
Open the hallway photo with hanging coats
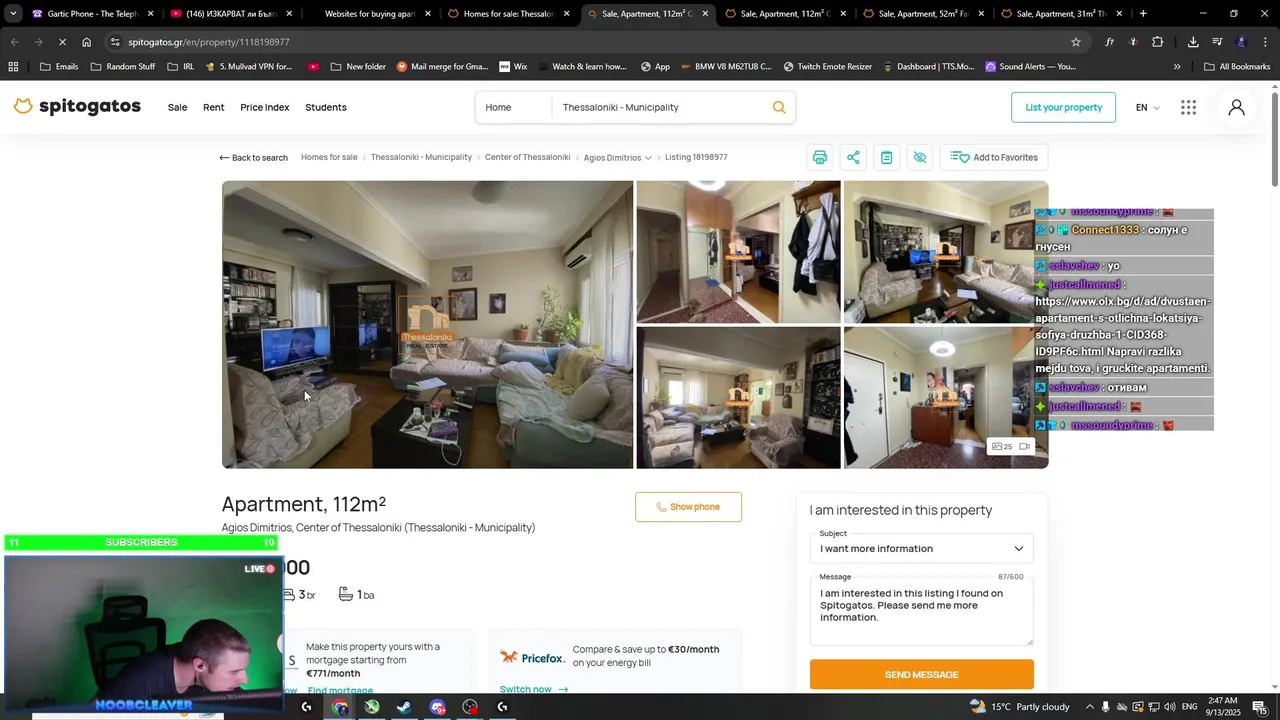738,252
